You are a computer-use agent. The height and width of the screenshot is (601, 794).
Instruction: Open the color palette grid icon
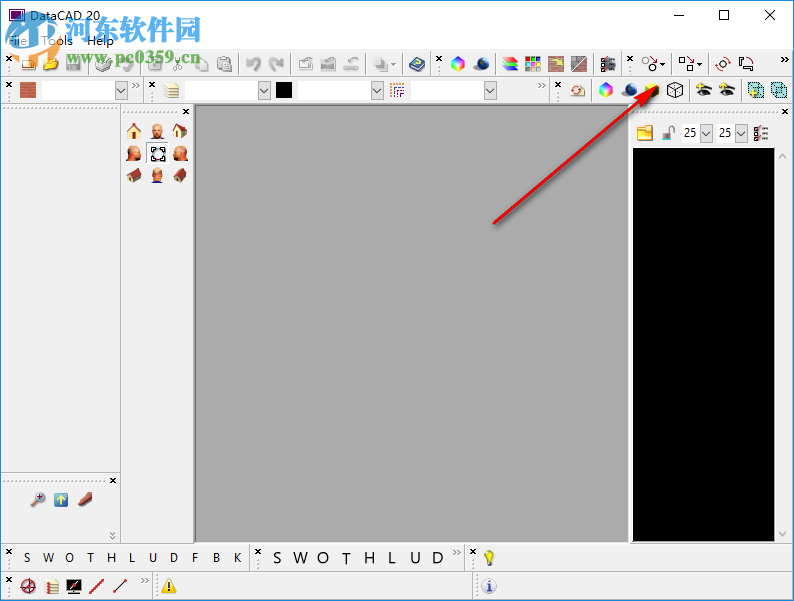point(533,64)
